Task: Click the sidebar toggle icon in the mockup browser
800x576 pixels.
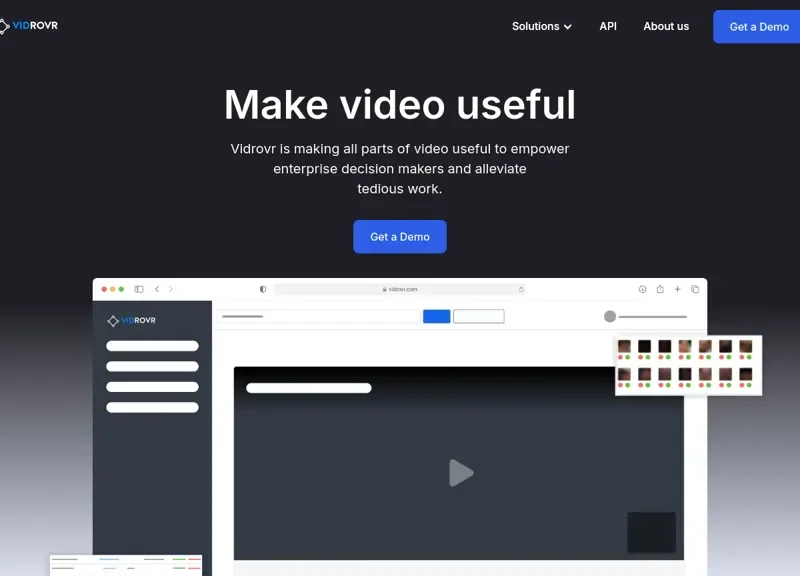Action: 138,289
